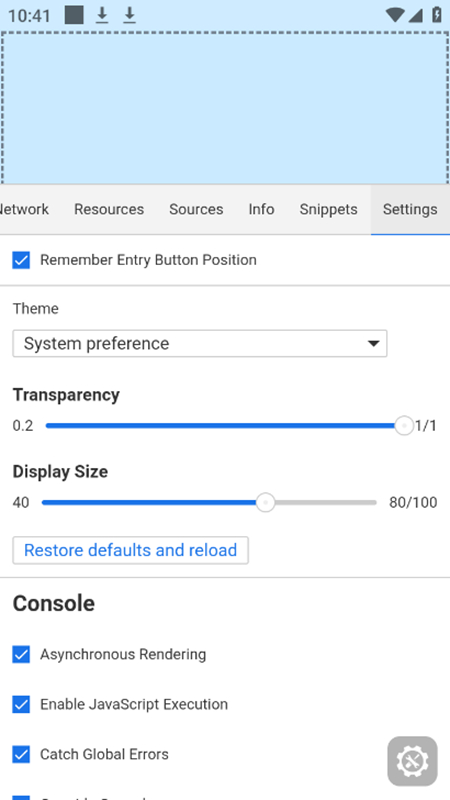Tap the Eruda gear entry button

[412, 761]
